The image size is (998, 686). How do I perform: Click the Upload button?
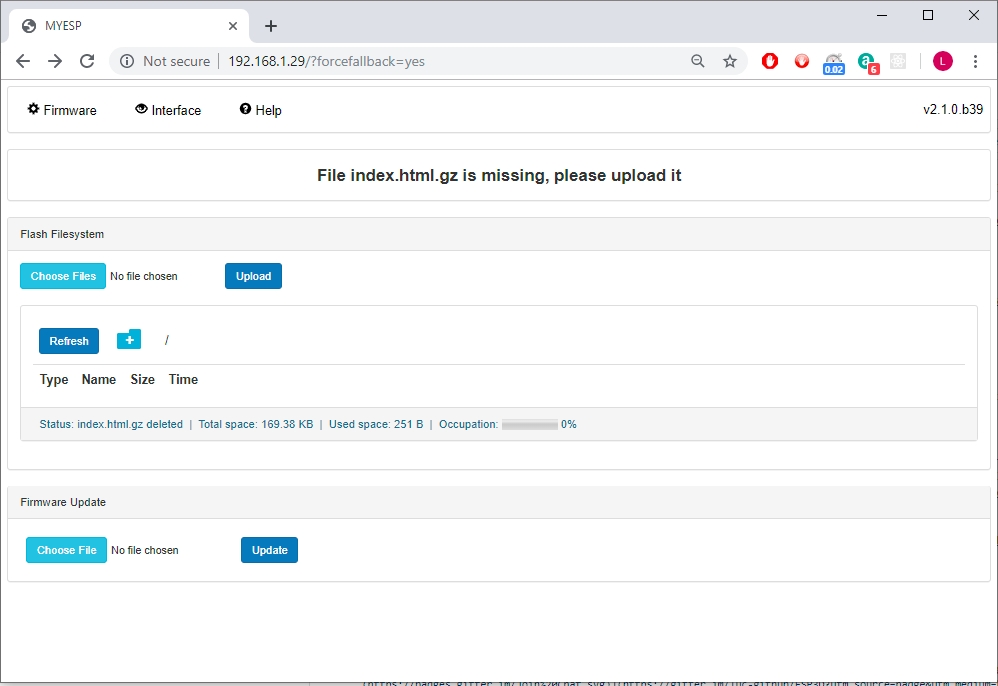tap(253, 276)
